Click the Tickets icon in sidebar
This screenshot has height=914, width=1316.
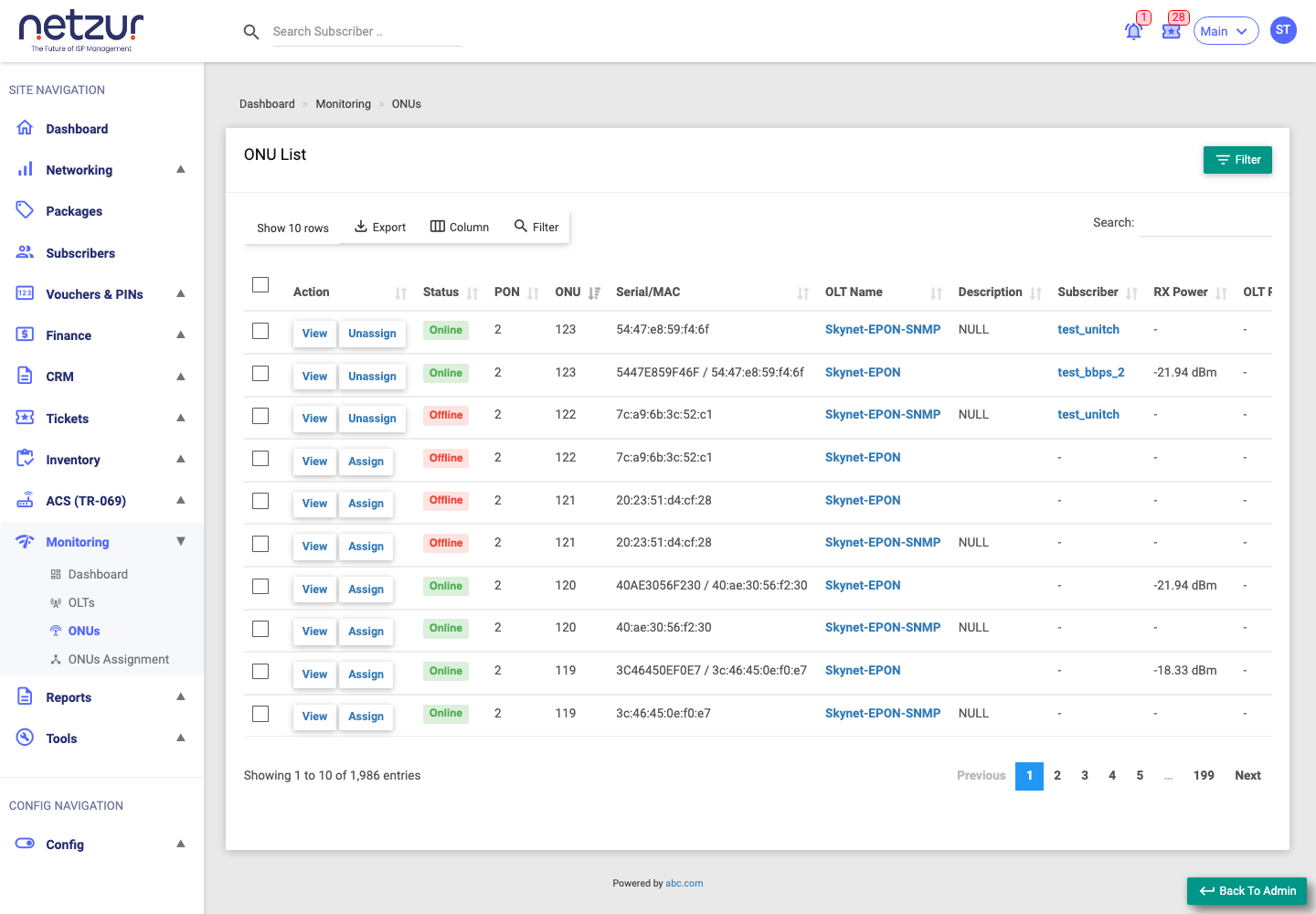[x=25, y=418]
